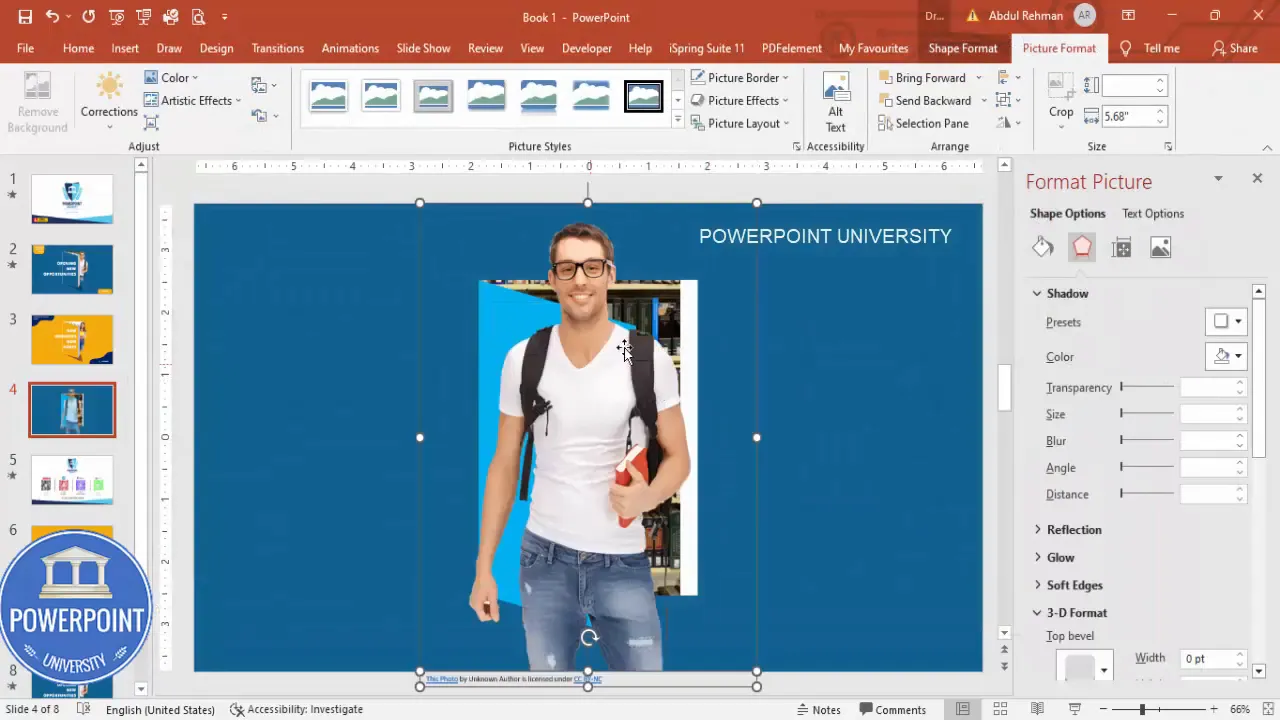Screen dimensions: 1280x720
Task: Click the Print Preview icon in quick access
Action: click(x=198, y=17)
